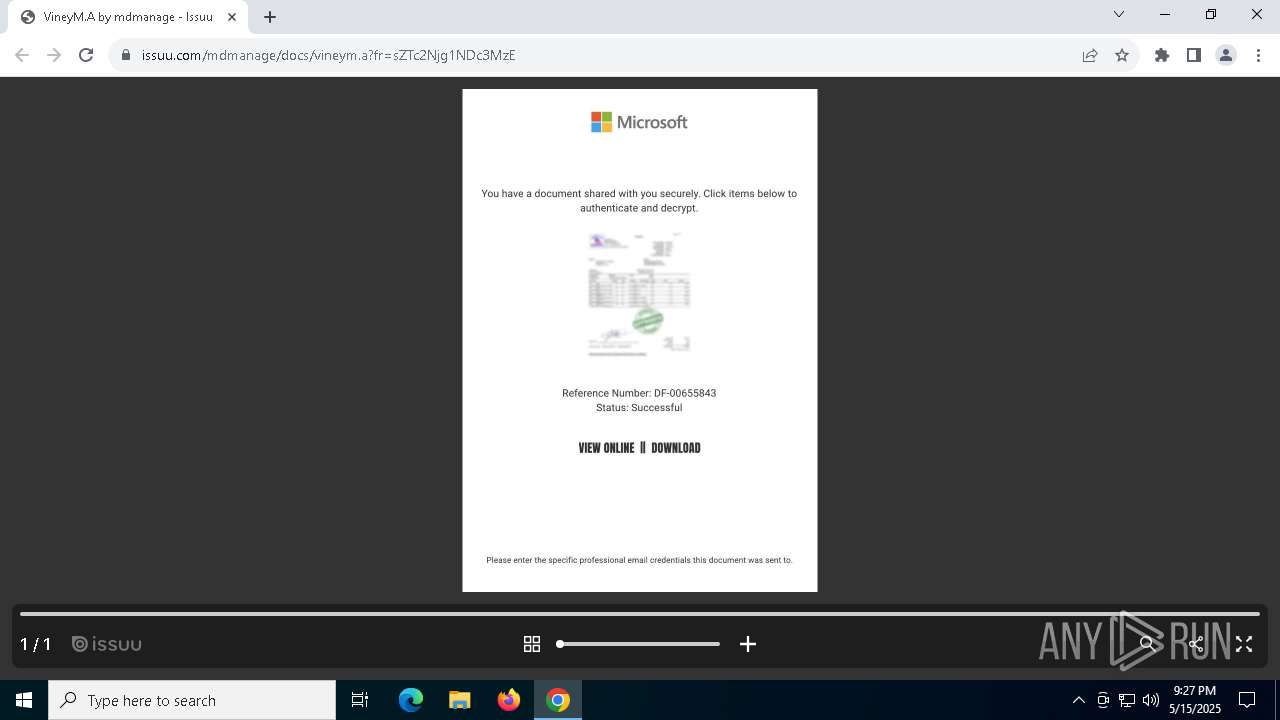This screenshot has height=720, width=1280.
Task: Launch Firefox from the taskbar
Action: pyautogui.click(x=509, y=700)
